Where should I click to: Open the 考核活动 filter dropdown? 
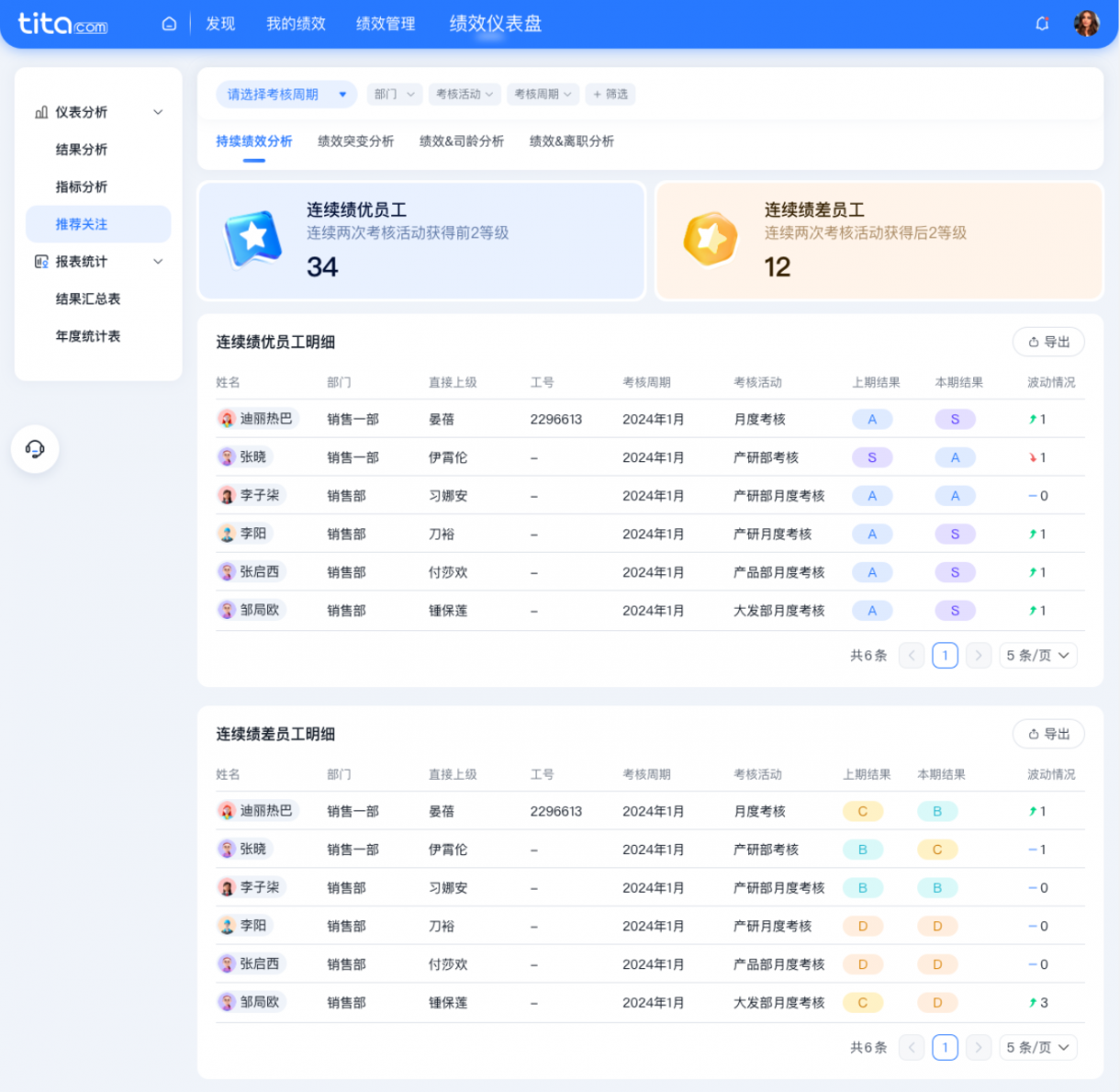pos(465,94)
